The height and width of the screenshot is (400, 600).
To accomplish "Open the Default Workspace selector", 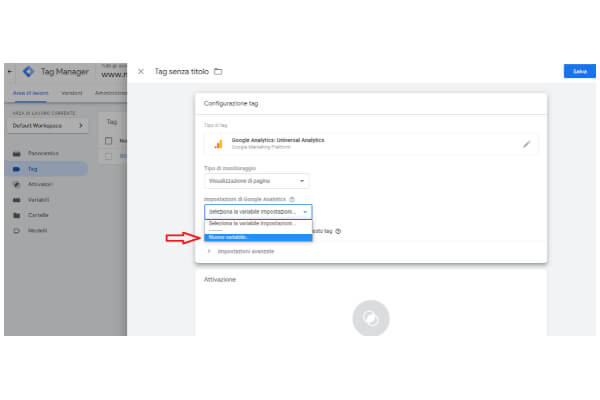I will click(48, 126).
